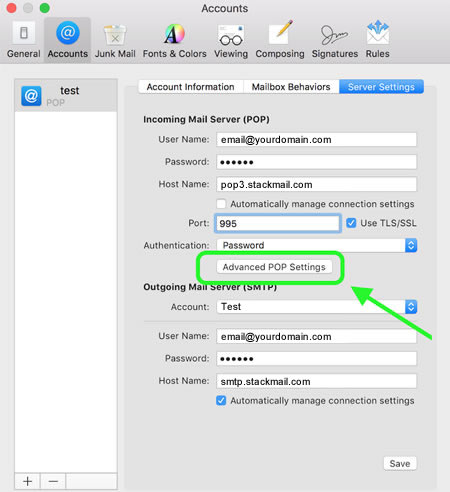Click the pop3.stackmail.com Host Name field
Screen dimensions: 450x492
(316, 184)
